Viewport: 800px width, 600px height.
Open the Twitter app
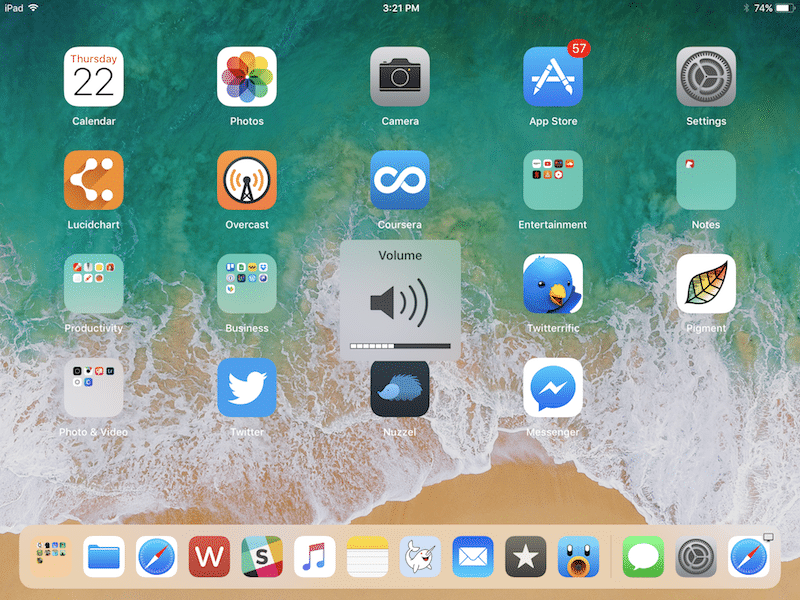pyautogui.click(x=247, y=388)
